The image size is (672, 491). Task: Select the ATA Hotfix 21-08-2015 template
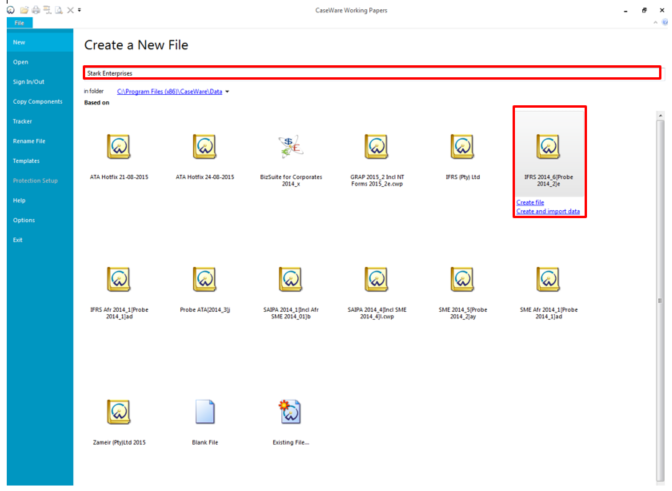[x=119, y=157]
